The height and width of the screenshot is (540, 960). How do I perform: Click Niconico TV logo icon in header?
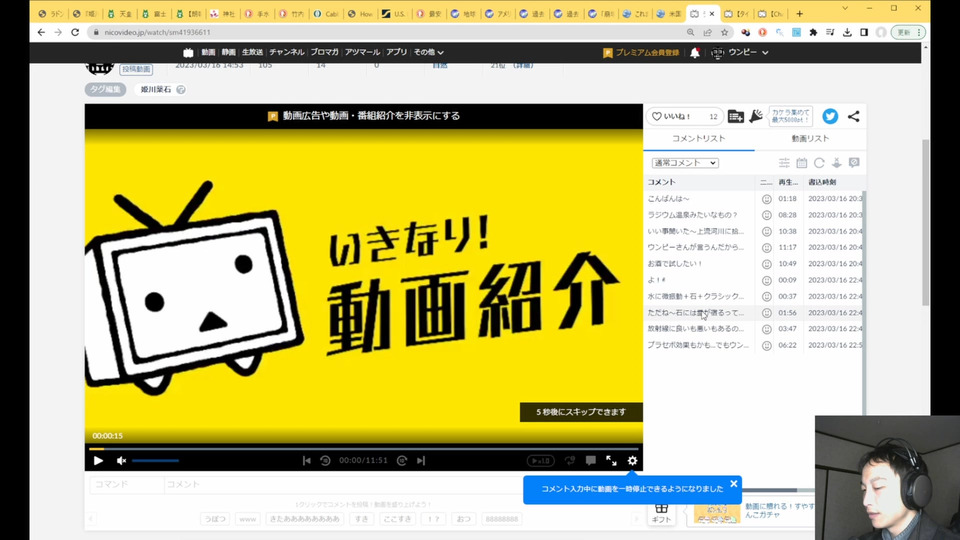(188, 53)
